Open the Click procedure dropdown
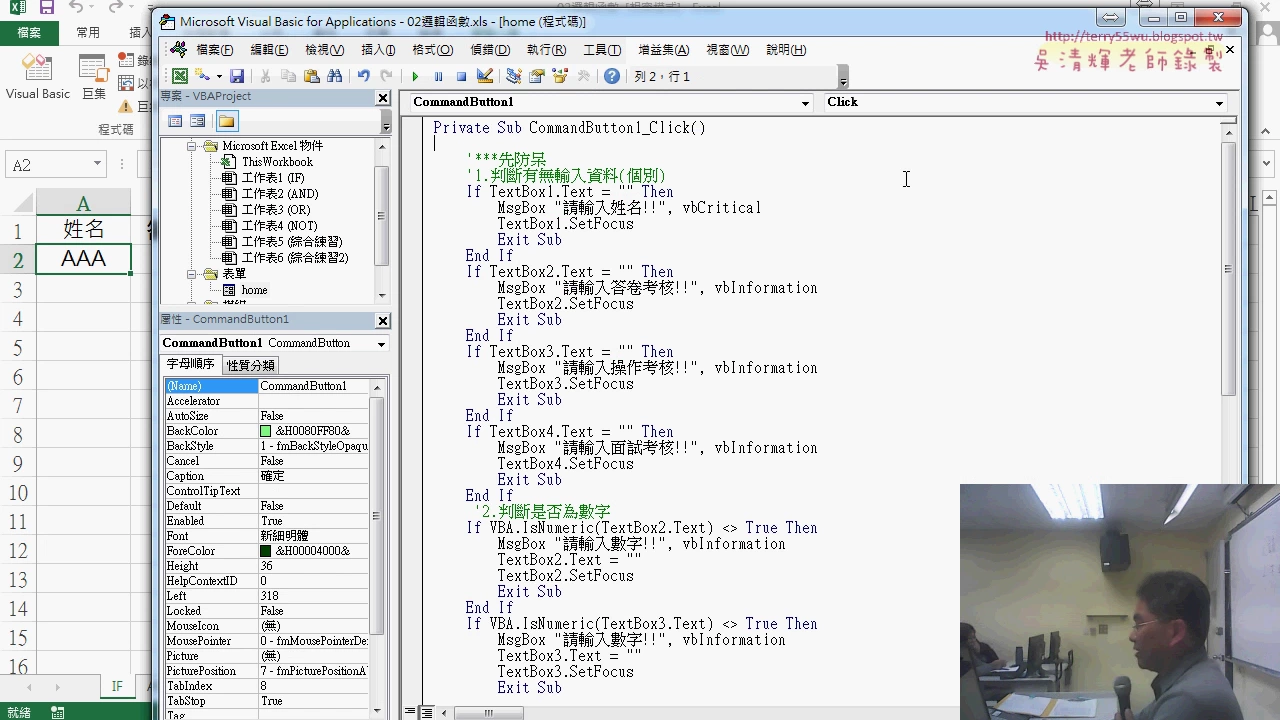This screenshot has width=1280, height=720. (1219, 103)
